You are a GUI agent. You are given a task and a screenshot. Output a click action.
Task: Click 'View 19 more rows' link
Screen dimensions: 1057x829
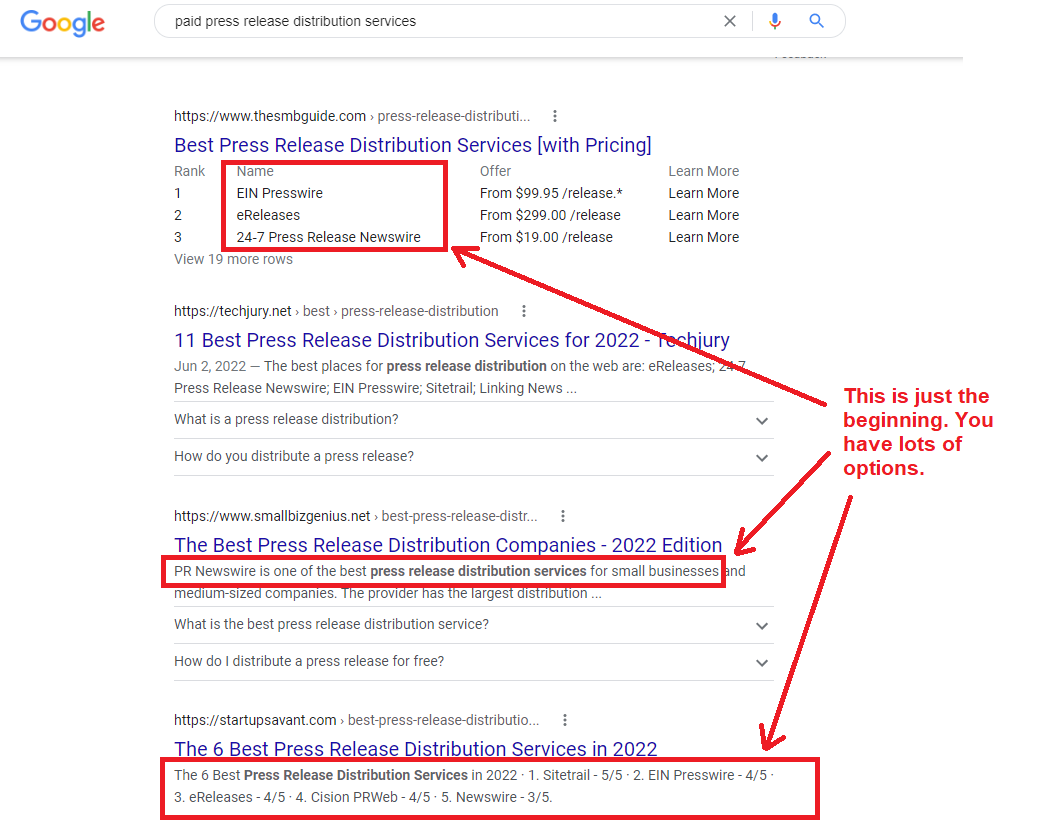(x=233, y=259)
